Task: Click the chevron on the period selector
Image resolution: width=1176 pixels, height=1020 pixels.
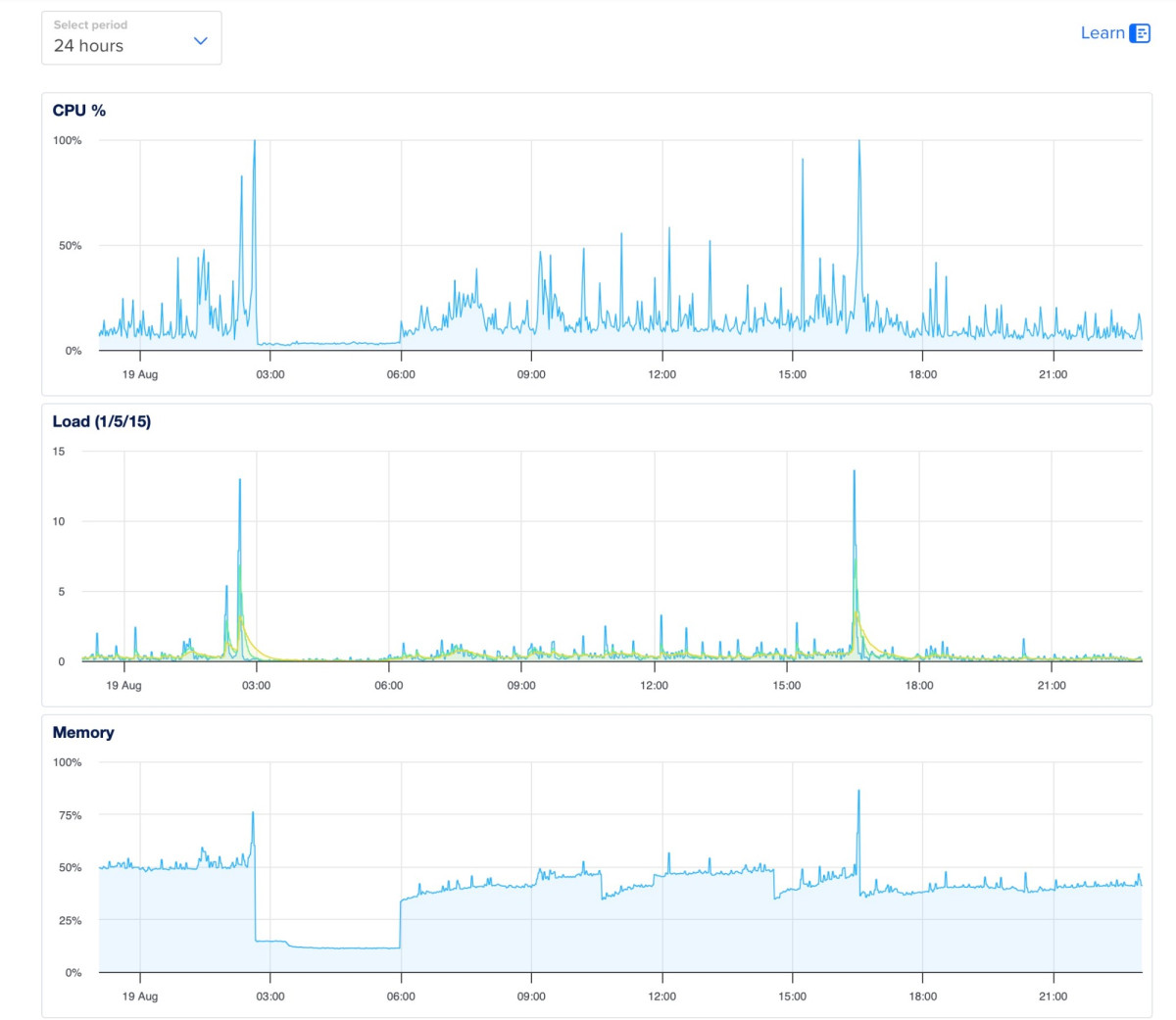Action: [x=200, y=40]
